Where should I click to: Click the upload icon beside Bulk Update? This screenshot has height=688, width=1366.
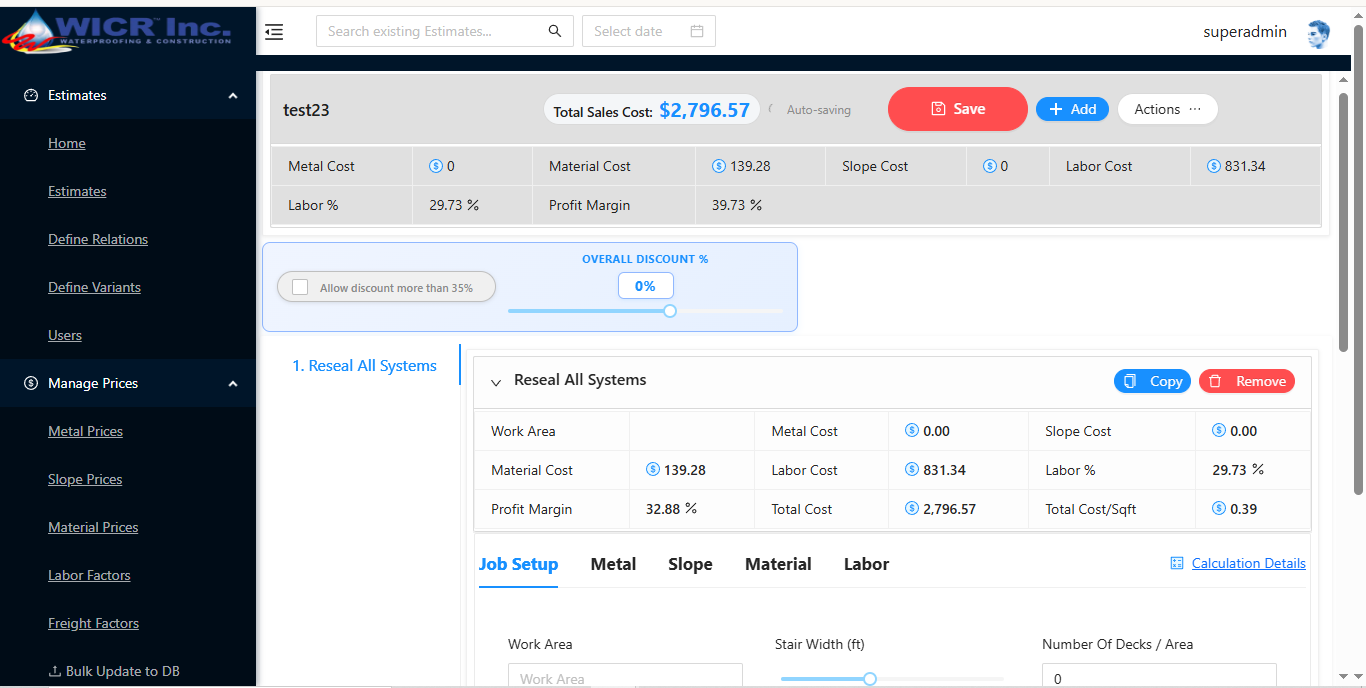point(55,671)
